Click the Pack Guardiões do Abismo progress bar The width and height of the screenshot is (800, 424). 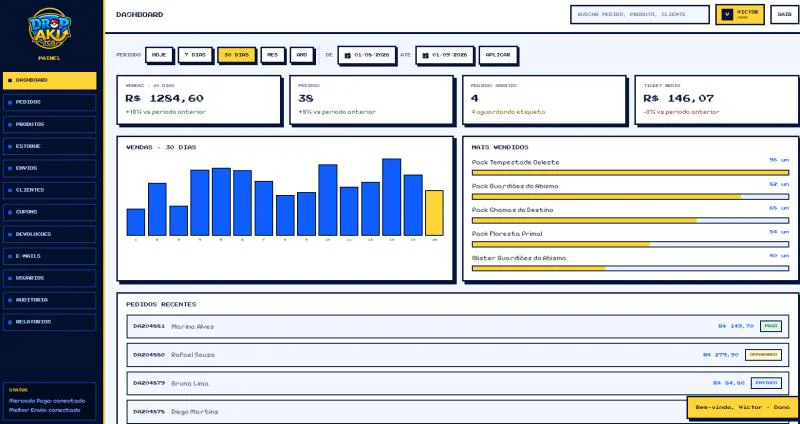coord(630,196)
